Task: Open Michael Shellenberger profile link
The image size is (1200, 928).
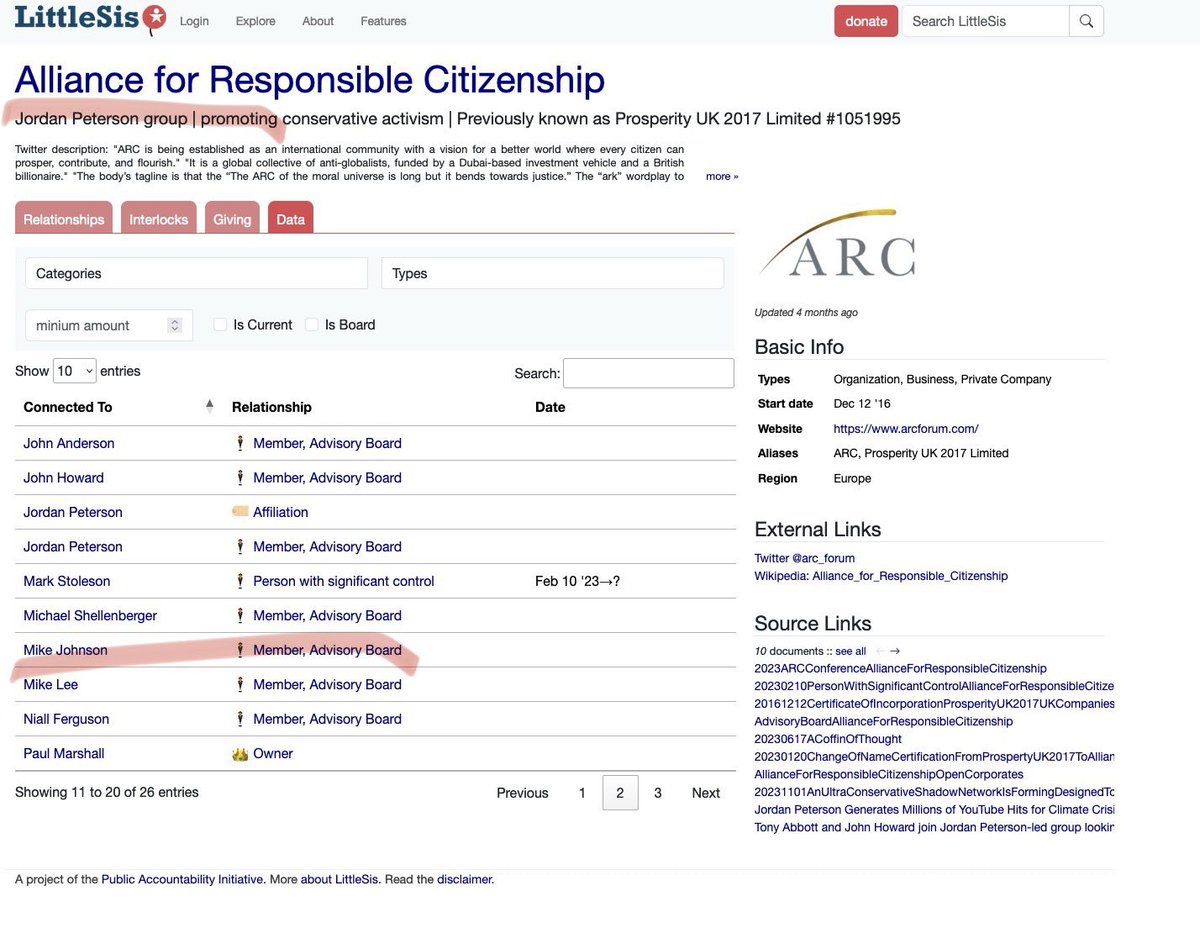Action: click(90, 616)
